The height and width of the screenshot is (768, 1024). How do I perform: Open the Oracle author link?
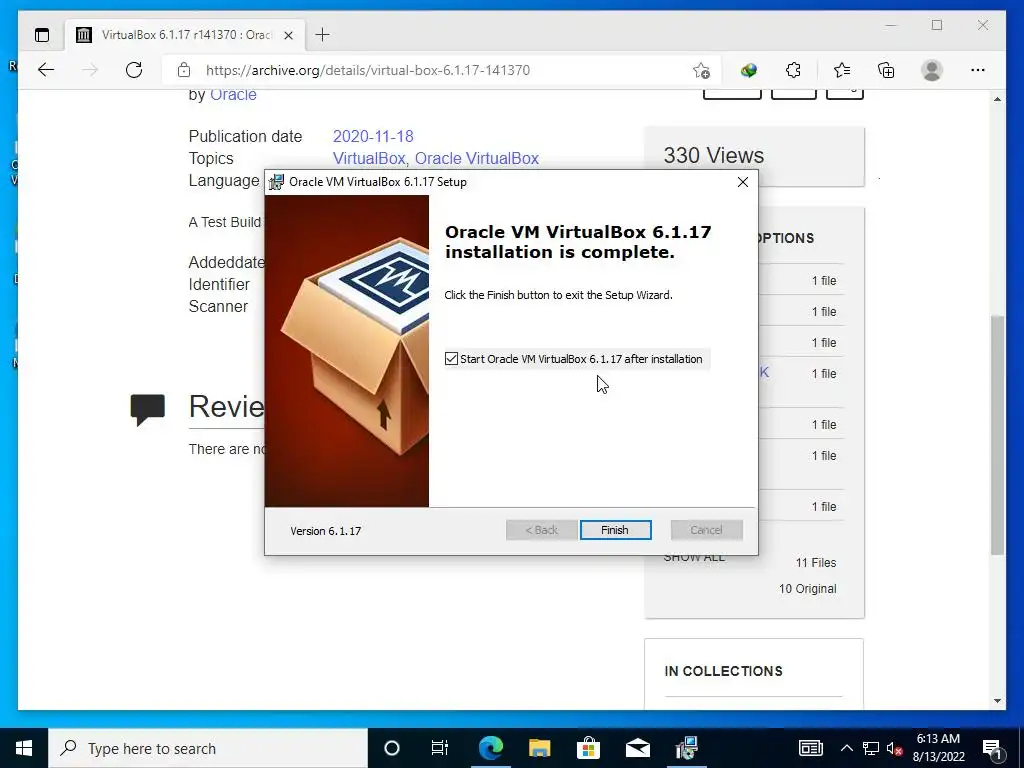[233, 95]
